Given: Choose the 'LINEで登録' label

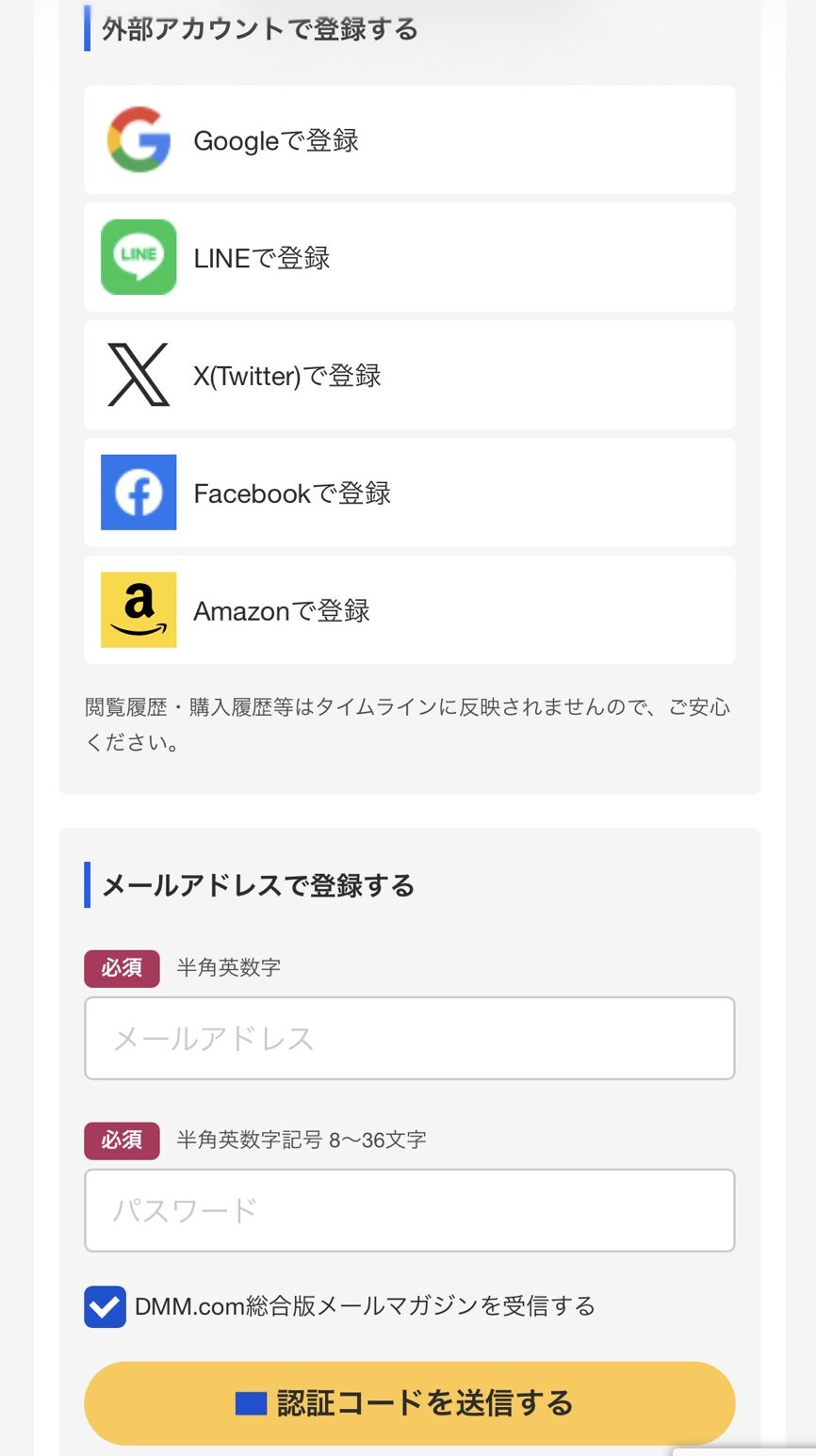Looking at the screenshot, I should tap(262, 258).
